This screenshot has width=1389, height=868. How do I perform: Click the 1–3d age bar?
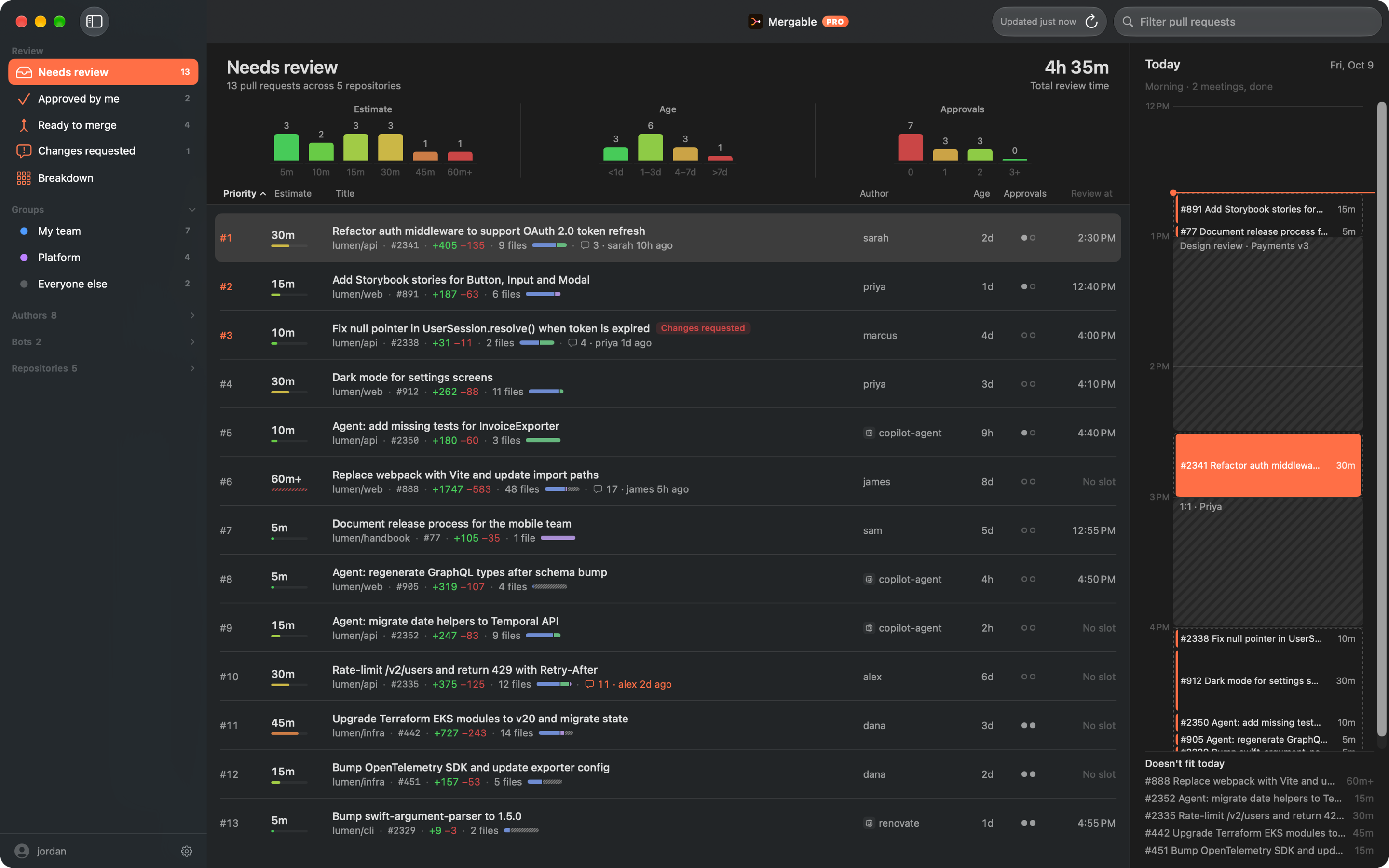click(x=650, y=147)
